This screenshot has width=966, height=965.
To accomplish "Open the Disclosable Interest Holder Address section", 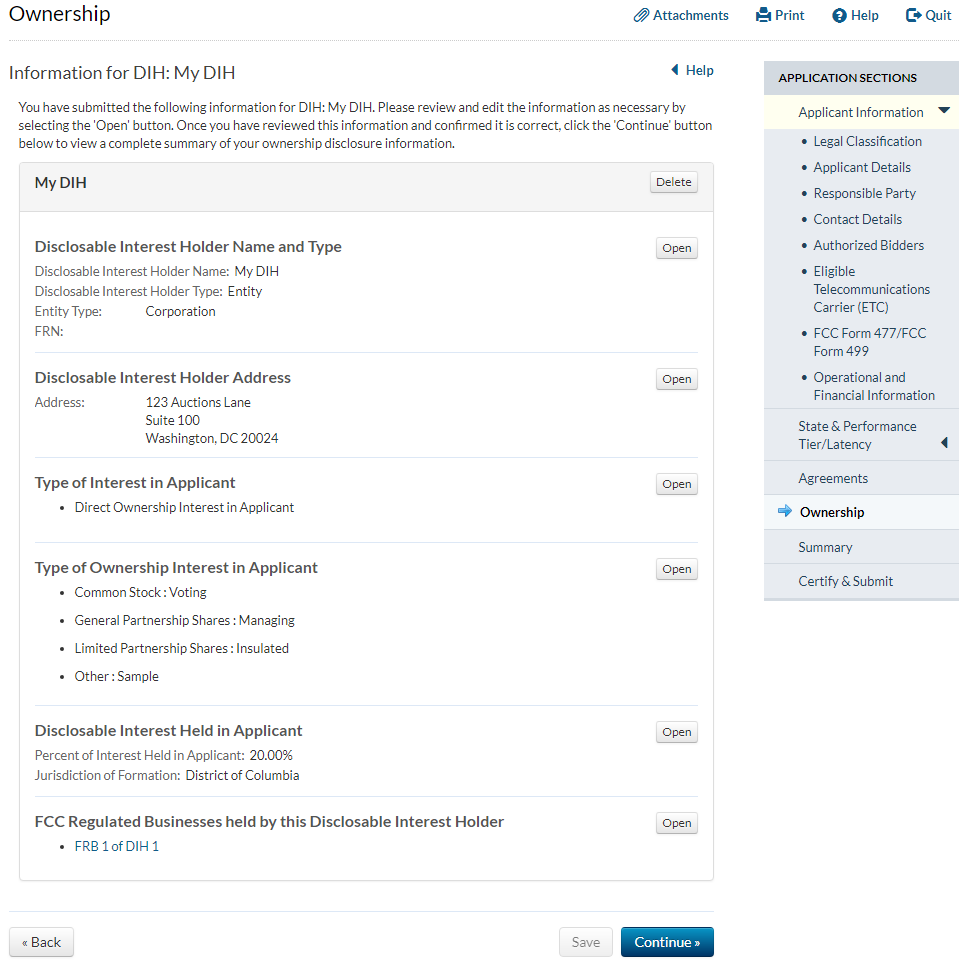I will point(676,379).
